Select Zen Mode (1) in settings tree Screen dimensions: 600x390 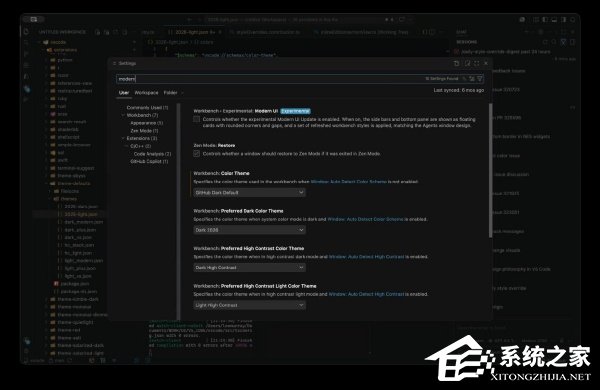[x=144, y=131]
